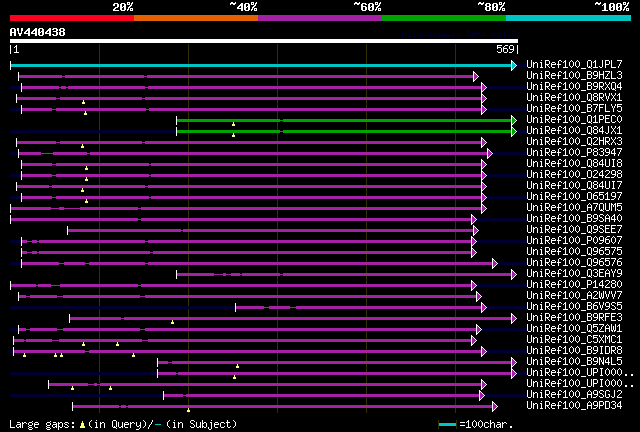Click the cyan ~100% legend segment
Screen dimensions: 640x432
tap(569, 18)
